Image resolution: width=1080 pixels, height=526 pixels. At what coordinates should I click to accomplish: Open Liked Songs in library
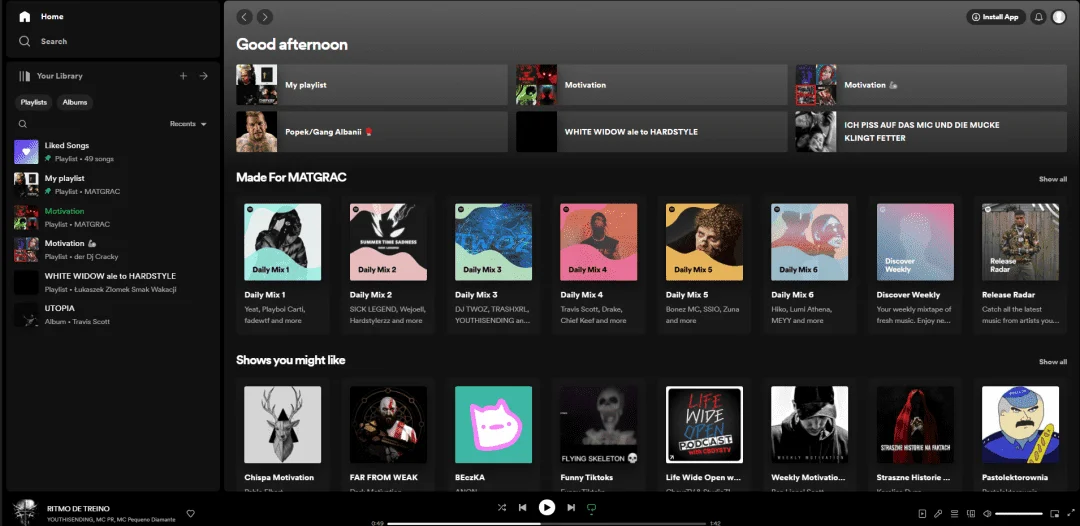[112, 152]
